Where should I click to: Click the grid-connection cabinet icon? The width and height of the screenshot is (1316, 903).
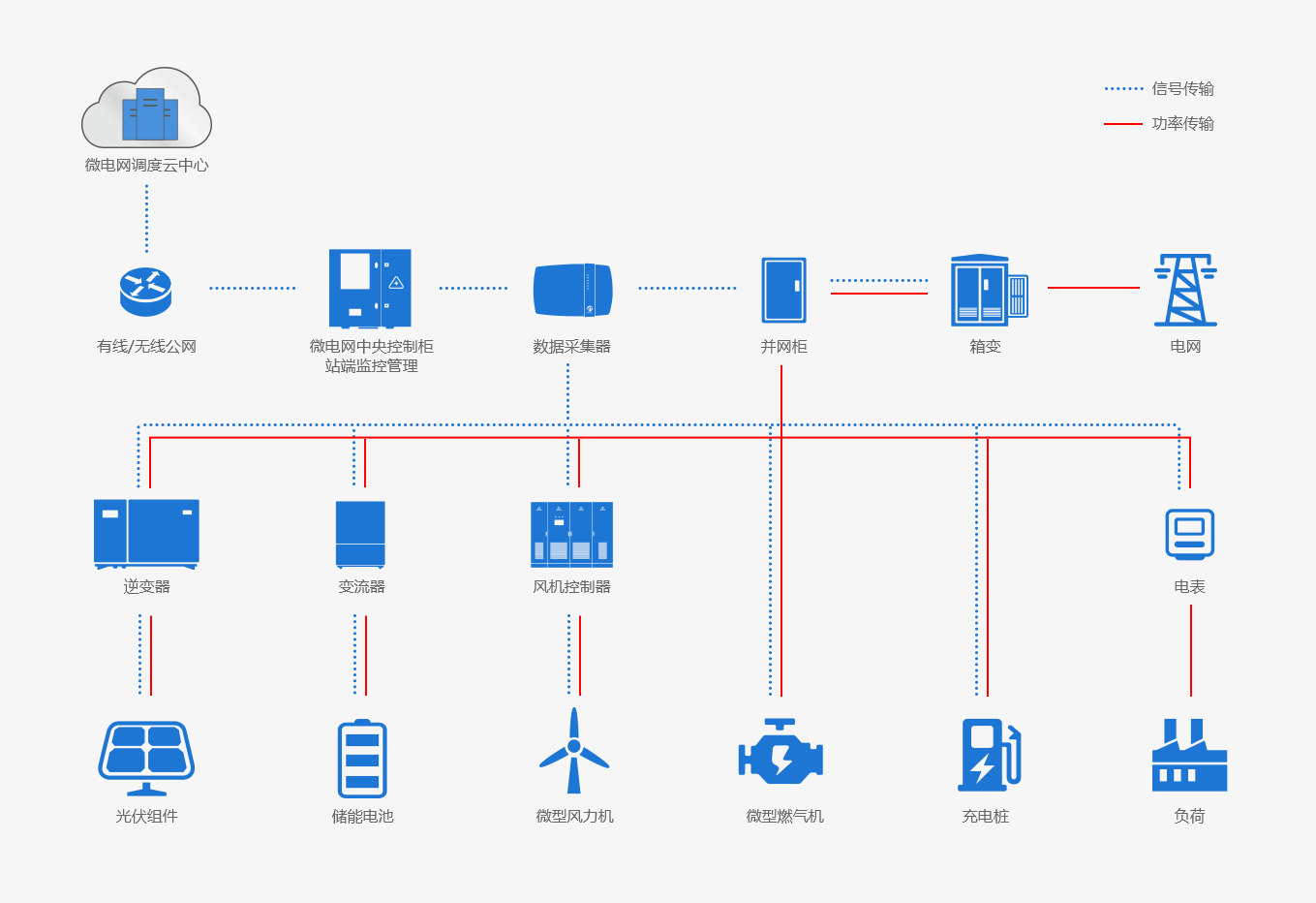click(783, 290)
